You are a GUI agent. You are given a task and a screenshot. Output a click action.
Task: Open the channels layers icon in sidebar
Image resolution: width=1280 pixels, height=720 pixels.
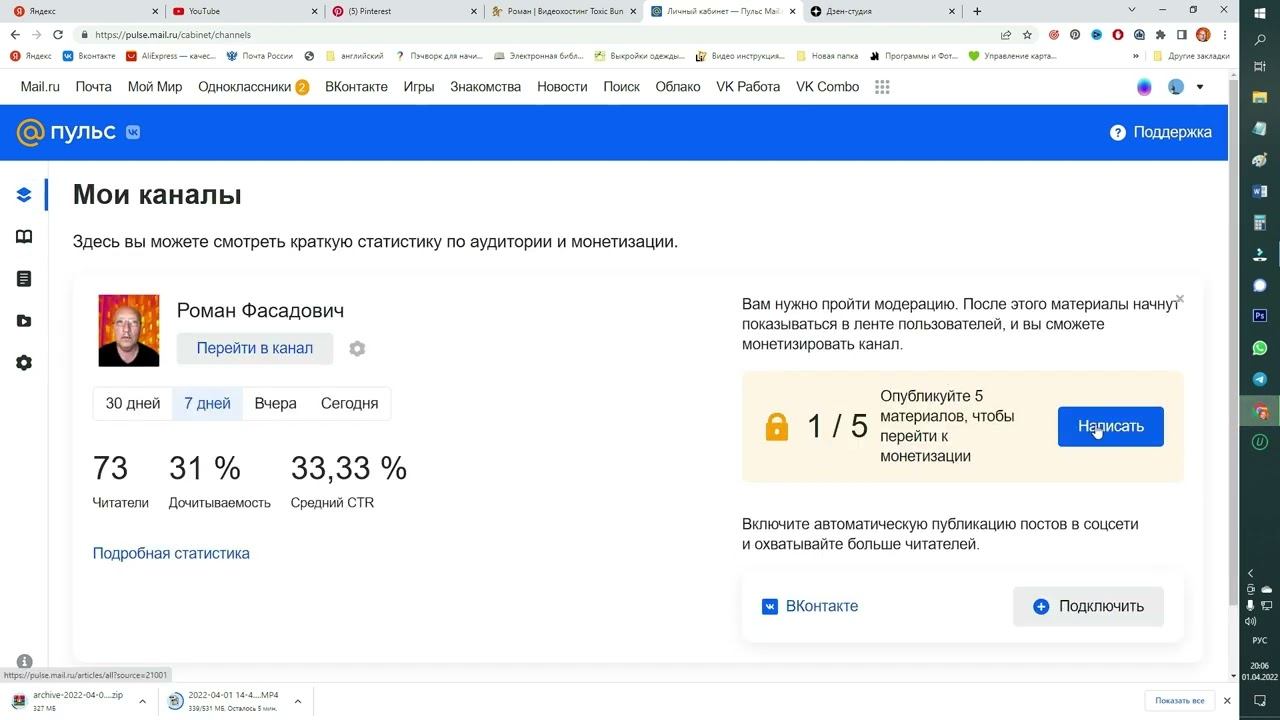(x=24, y=194)
